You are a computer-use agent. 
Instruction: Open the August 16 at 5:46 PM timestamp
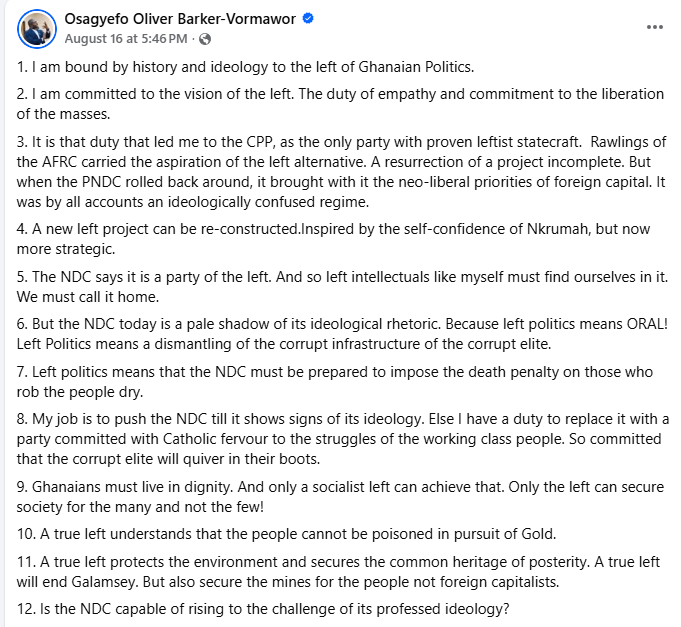[x=126, y=39]
